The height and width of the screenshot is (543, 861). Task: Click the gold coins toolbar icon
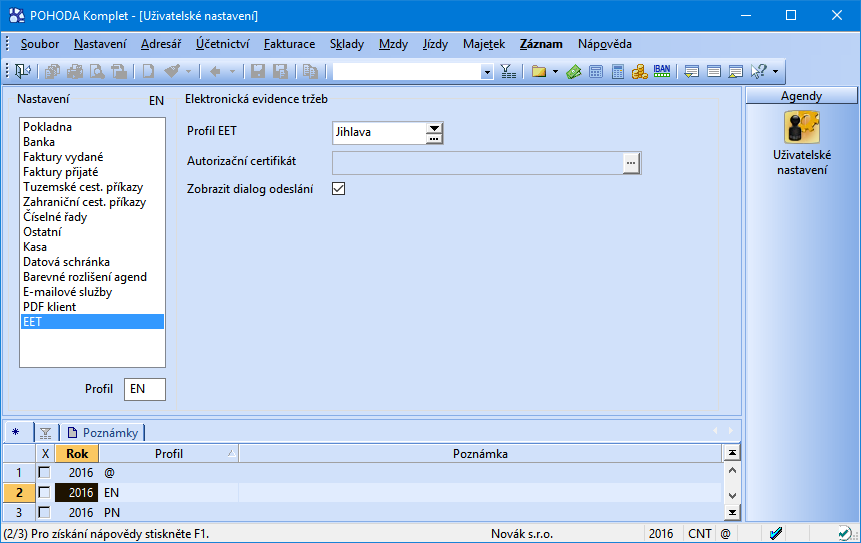639,71
